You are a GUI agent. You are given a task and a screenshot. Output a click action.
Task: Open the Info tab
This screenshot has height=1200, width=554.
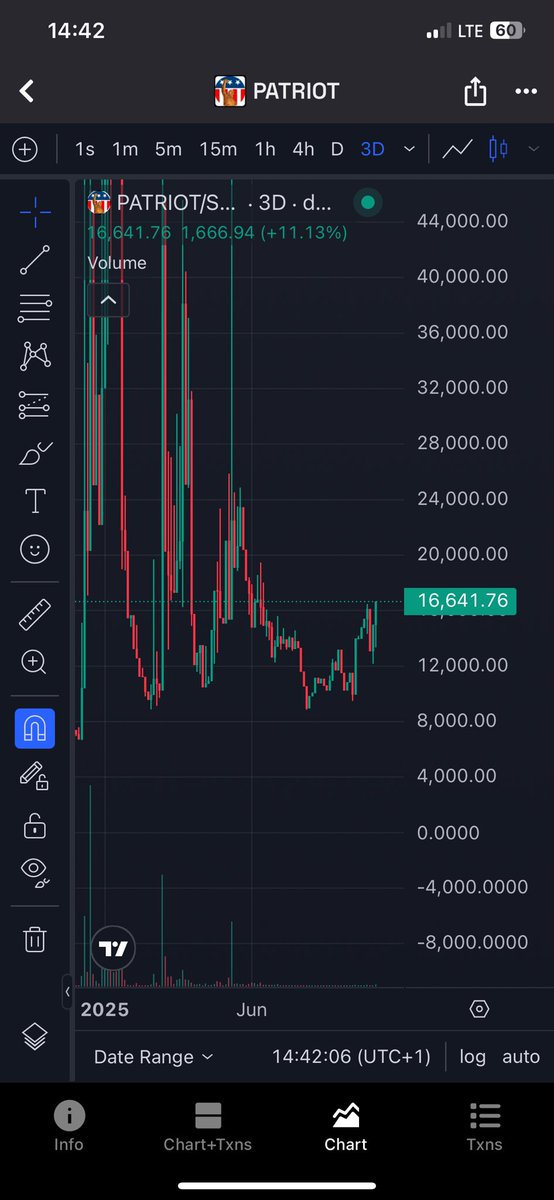[x=69, y=1127]
